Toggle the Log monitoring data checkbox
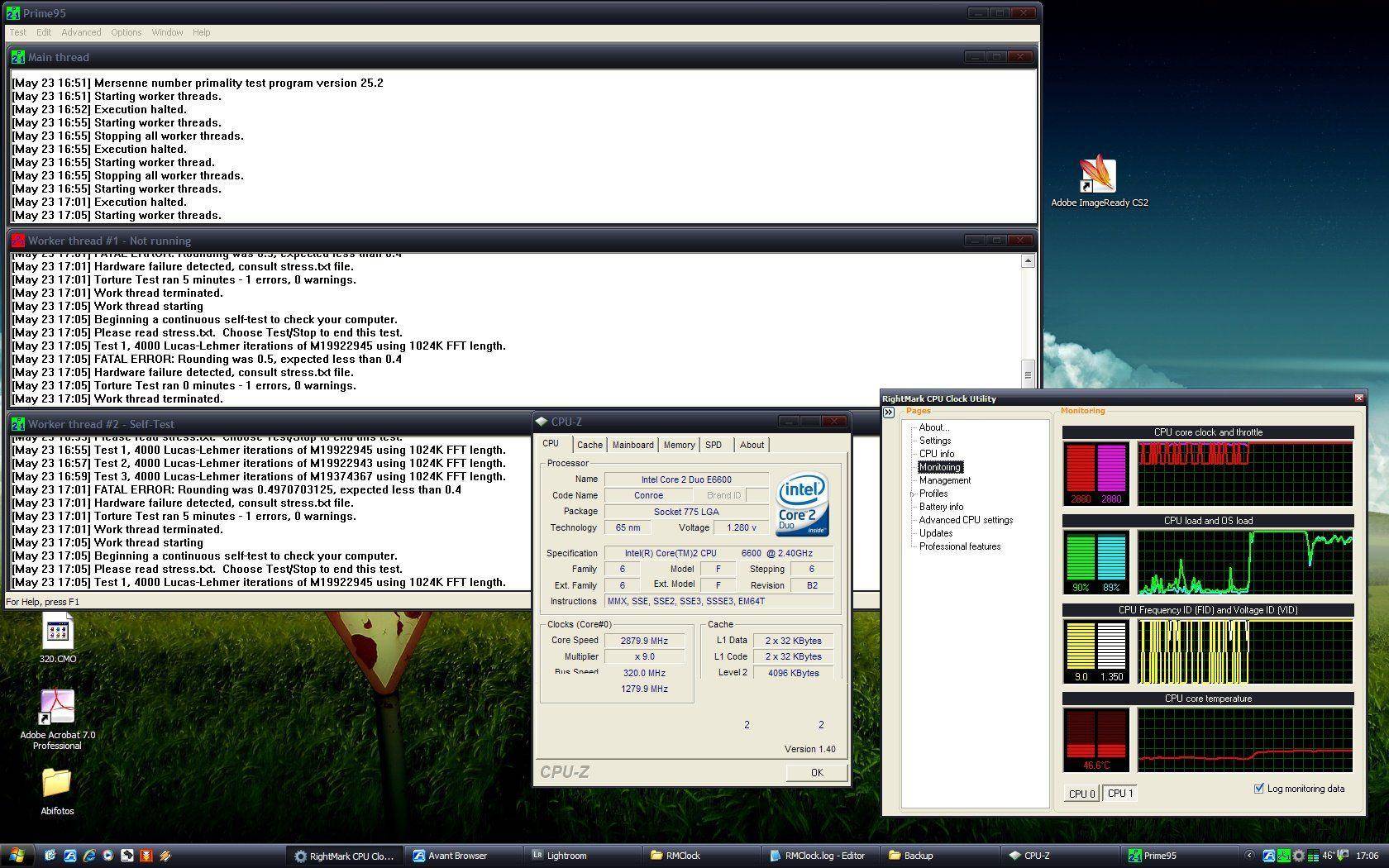 tap(1259, 789)
